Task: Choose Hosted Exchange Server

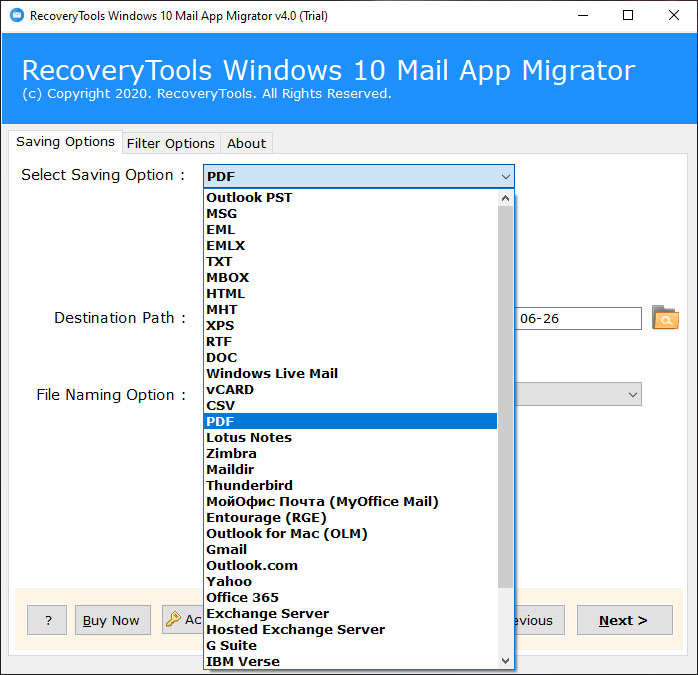Action: [350, 630]
